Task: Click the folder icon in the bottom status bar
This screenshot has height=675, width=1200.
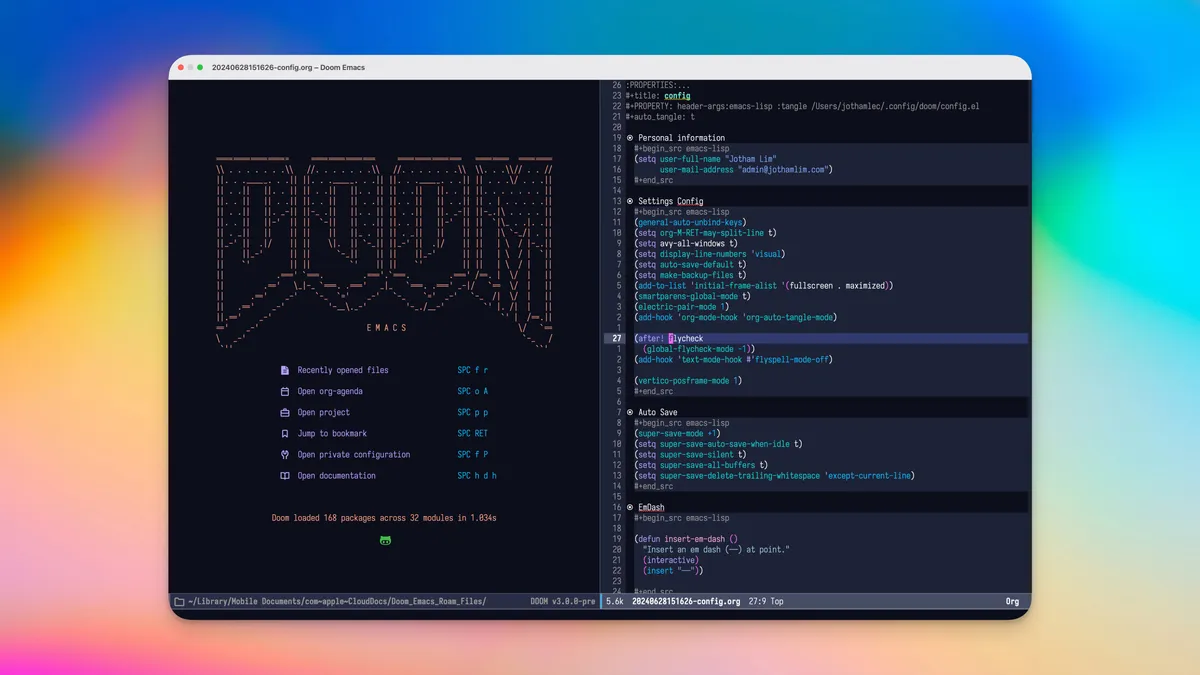Action: coord(182,601)
